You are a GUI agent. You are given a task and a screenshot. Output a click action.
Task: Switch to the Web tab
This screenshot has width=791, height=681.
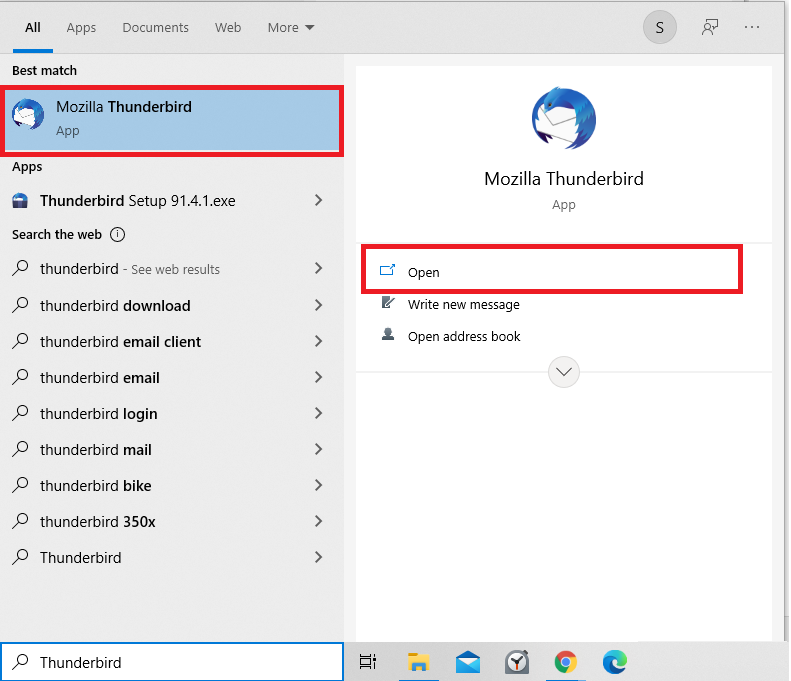point(228,28)
